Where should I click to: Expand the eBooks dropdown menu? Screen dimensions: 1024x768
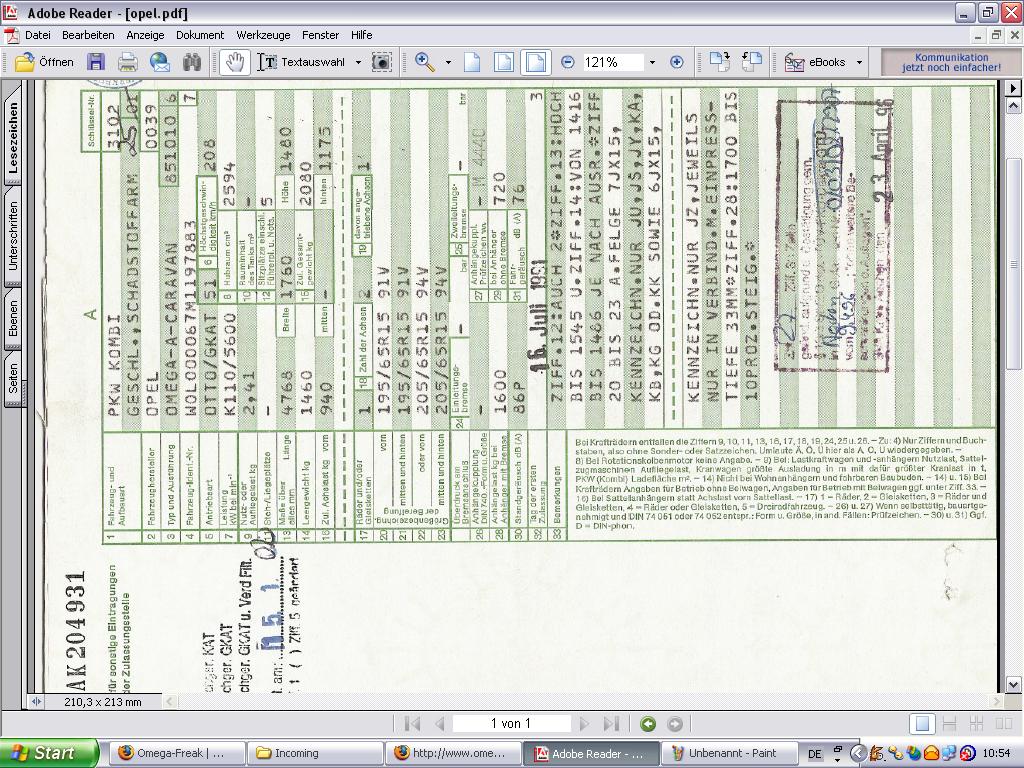[856, 62]
